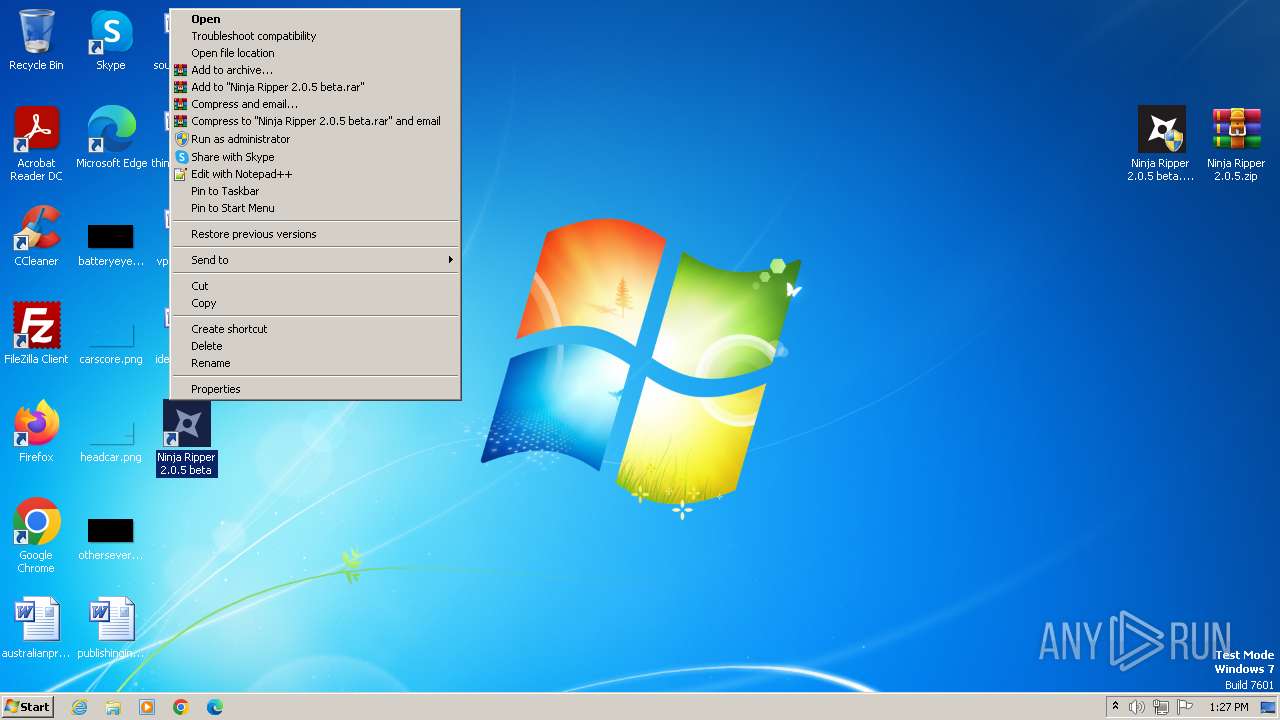The height and width of the screenshot is (720, 1280).
Task: Choose Share with Skype
Action: coord(315,157)
